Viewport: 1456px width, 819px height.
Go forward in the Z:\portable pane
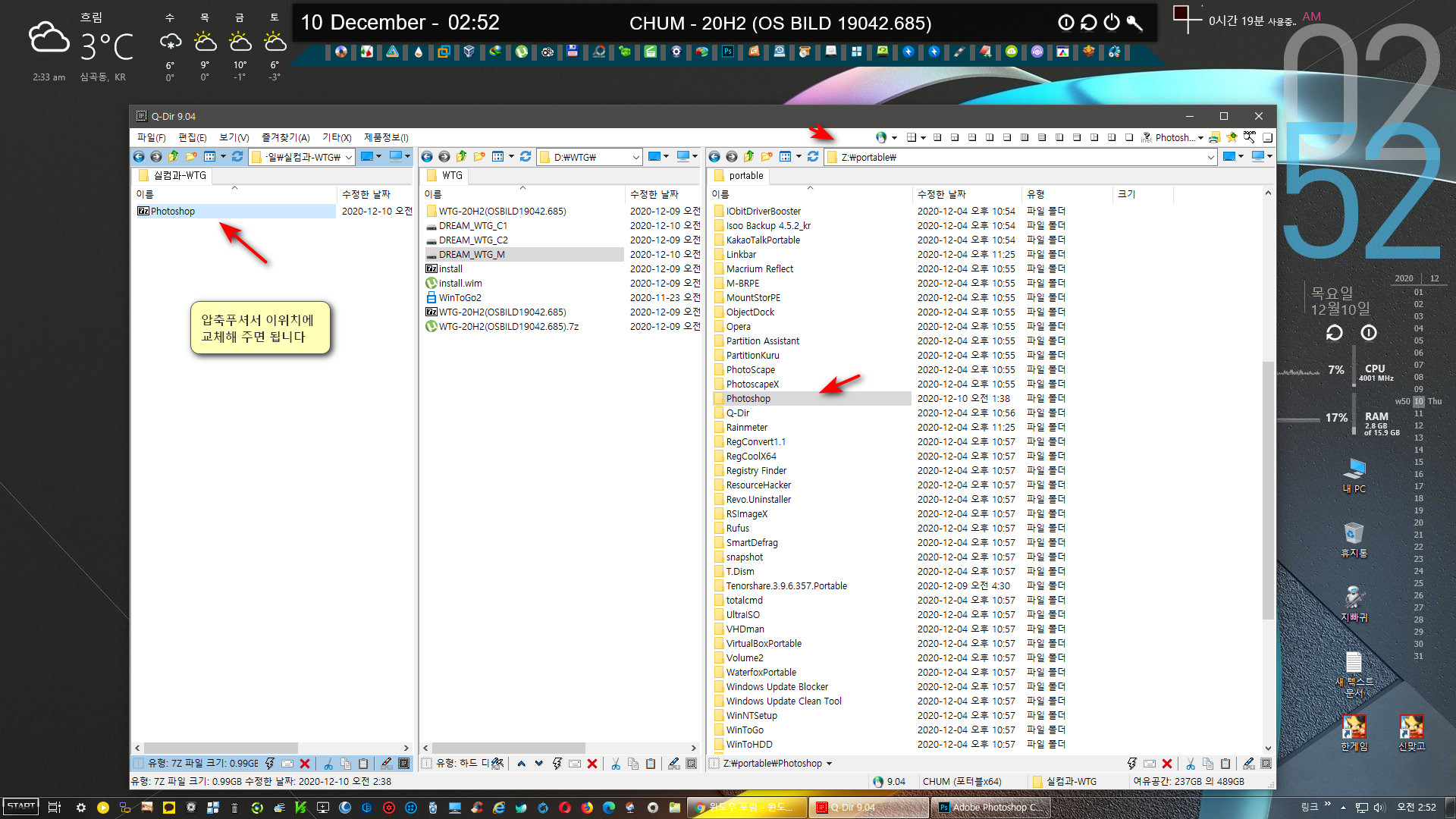[x=732, y=157]
